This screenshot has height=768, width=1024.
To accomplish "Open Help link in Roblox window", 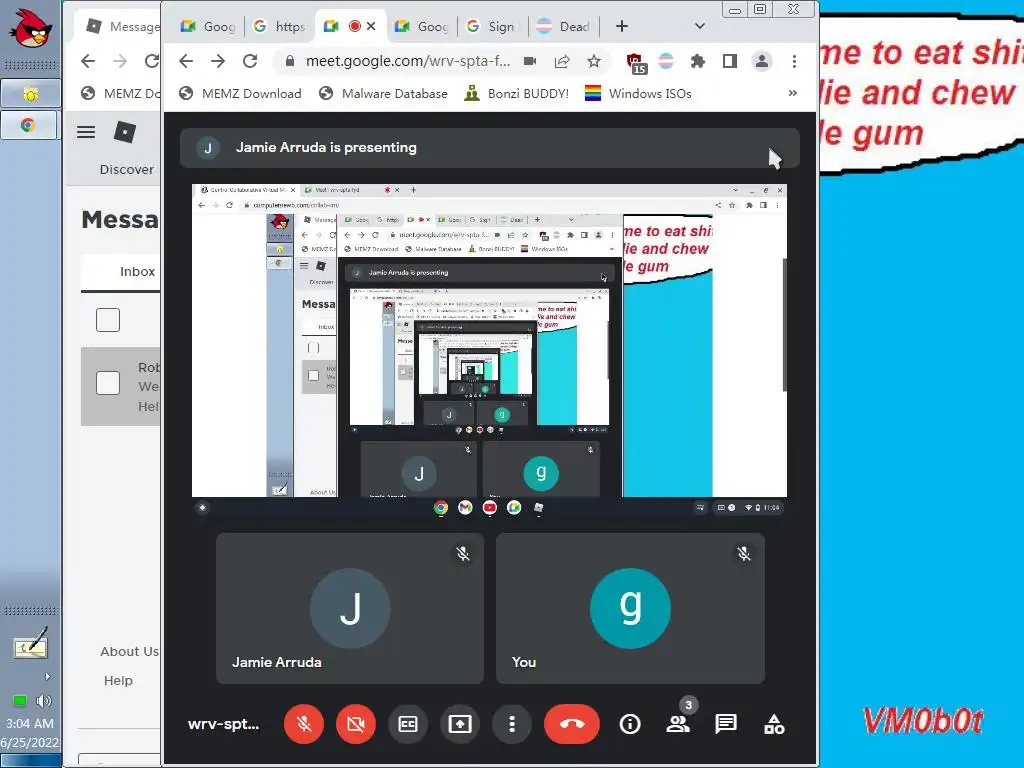I will coord(118,680).
